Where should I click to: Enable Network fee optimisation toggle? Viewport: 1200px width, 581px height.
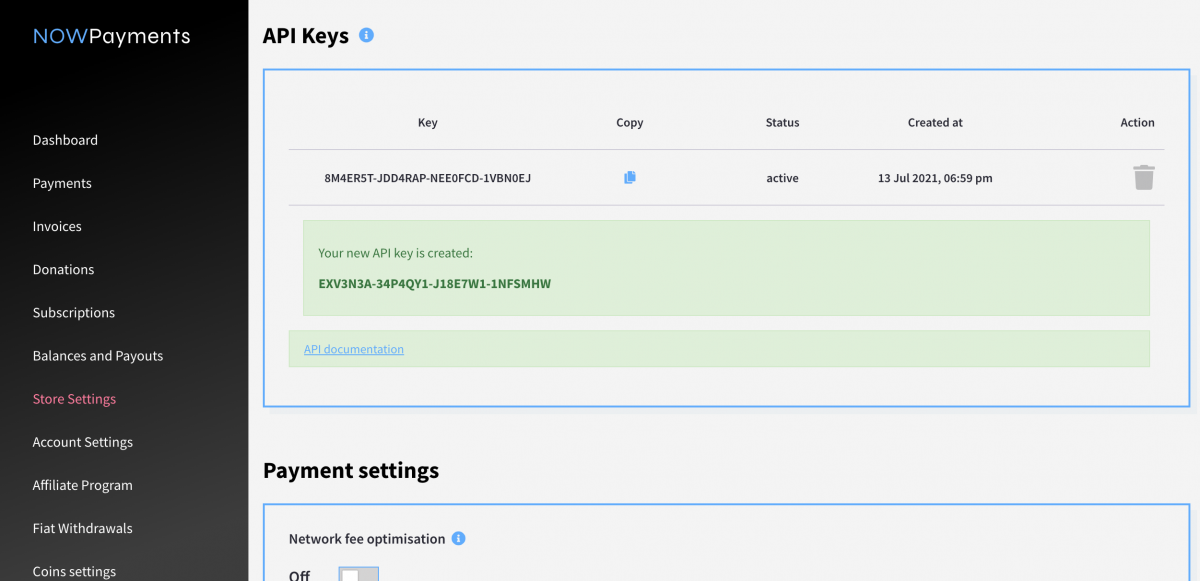tap(358, 574)
